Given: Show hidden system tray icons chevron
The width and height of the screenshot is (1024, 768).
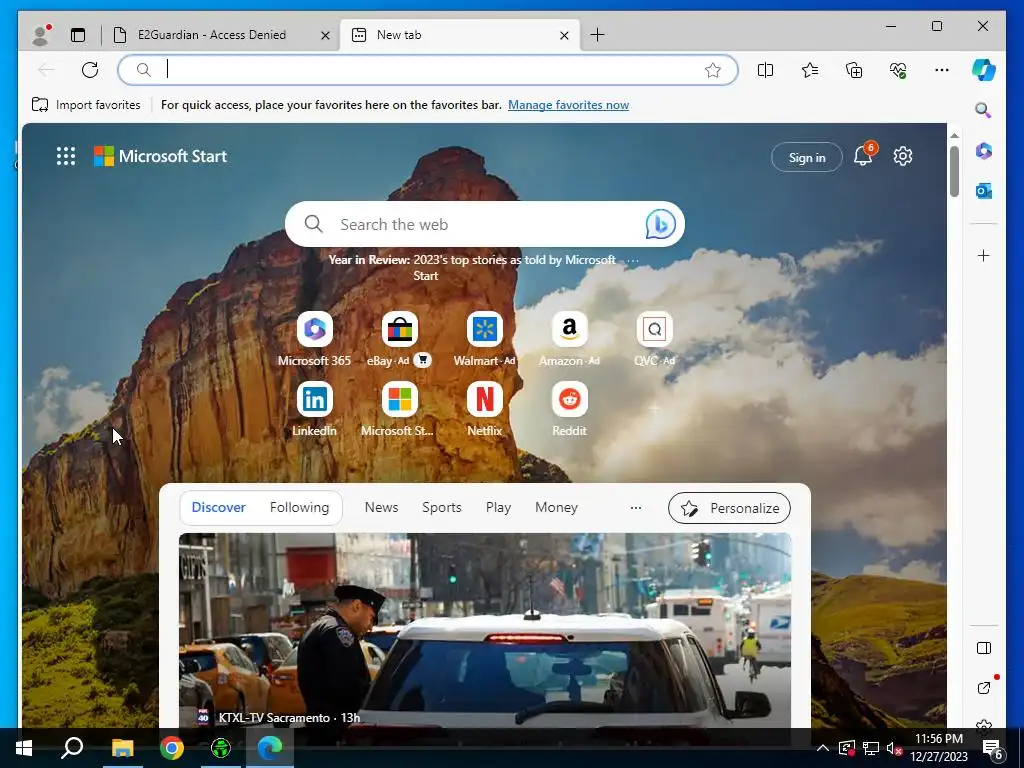Looking at the screenshot, I should click(x=823, y=748).
